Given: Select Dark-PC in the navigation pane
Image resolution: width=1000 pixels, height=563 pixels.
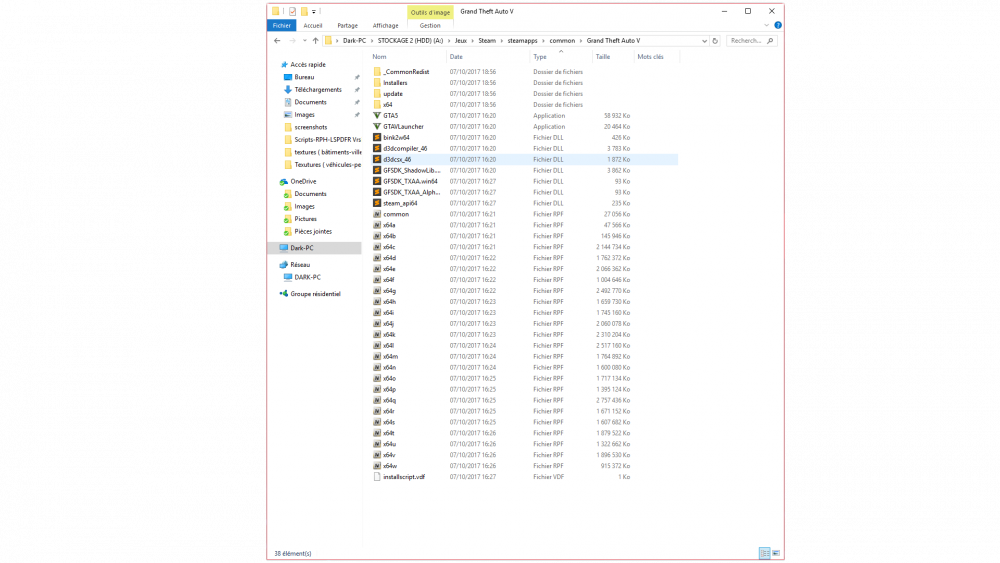Looking at the screenshot, I should 301,248.
